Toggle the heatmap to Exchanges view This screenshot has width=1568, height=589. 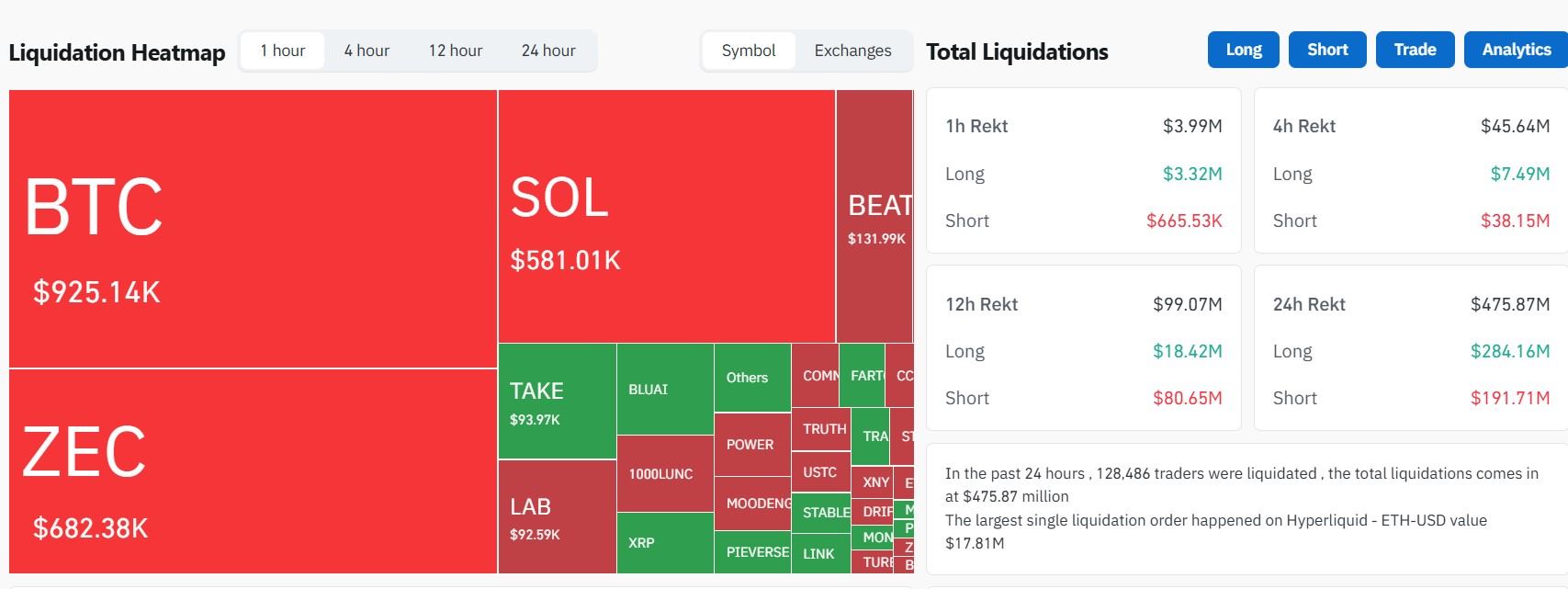tap(851, 51)
